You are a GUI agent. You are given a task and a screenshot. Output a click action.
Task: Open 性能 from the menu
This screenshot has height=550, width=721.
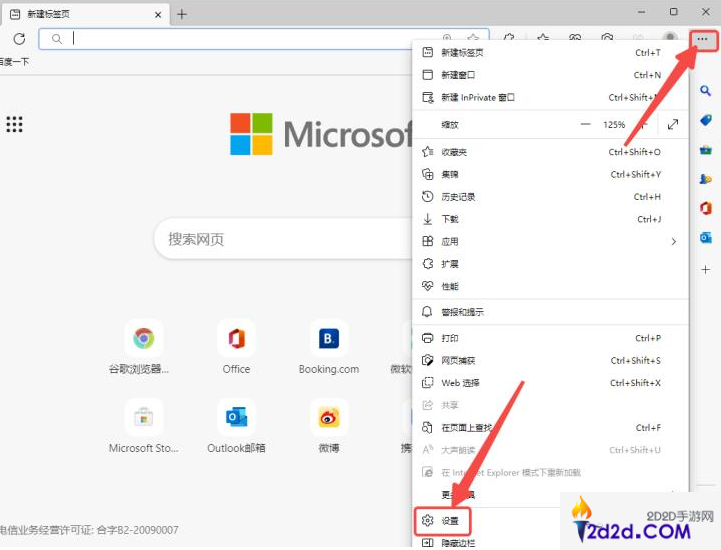(550, 286)
